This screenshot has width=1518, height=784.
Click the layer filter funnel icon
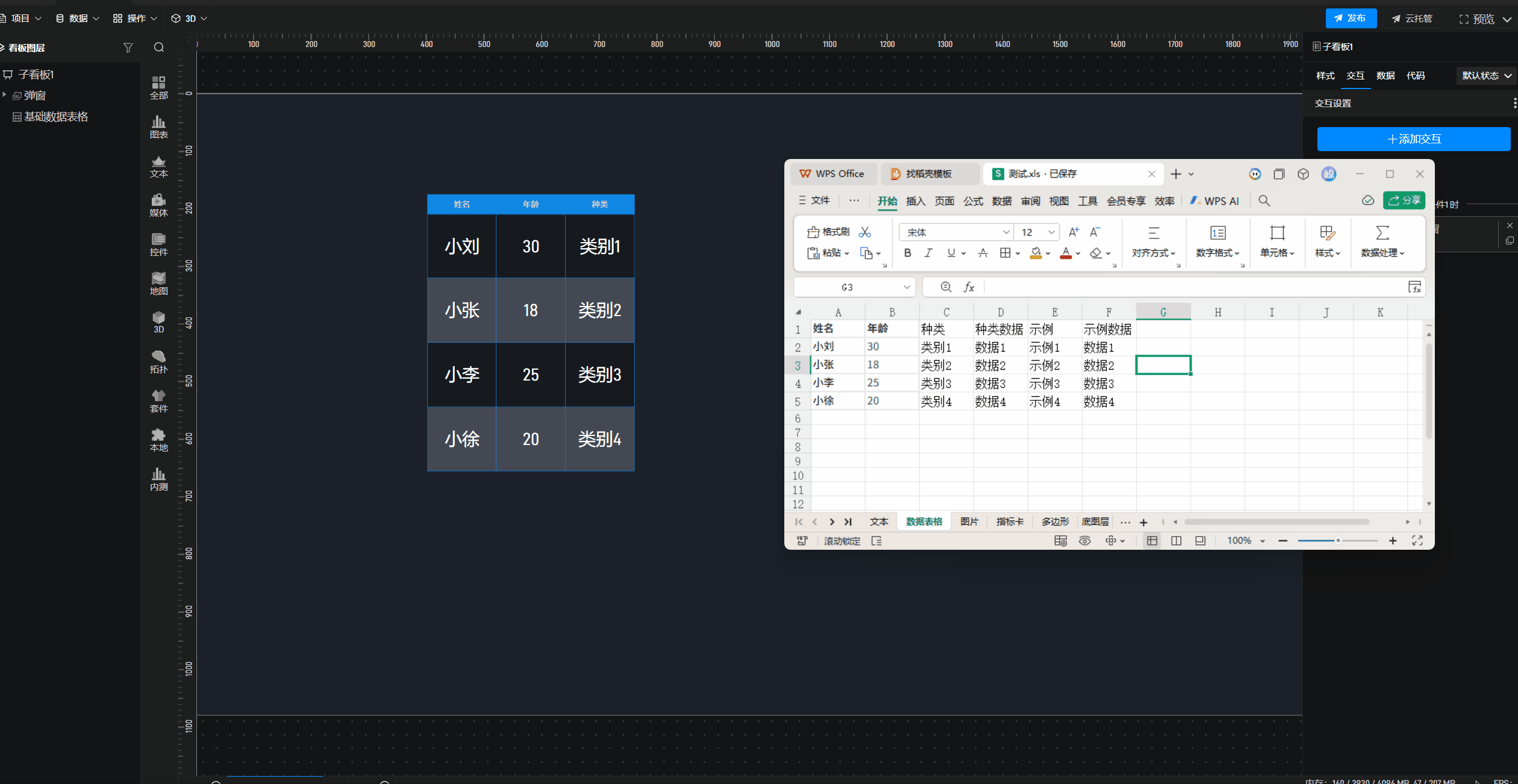click(128, 48)
